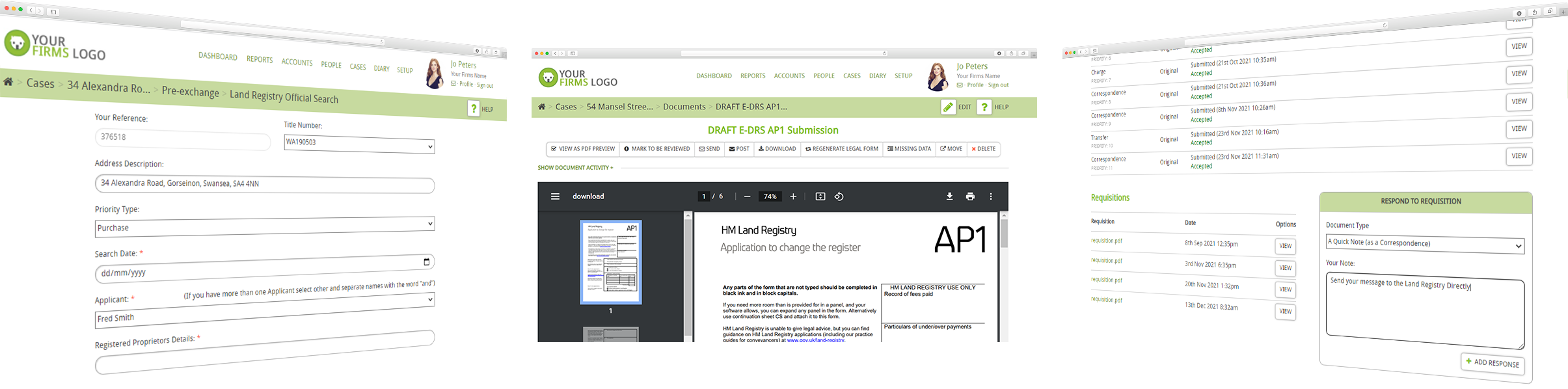
Task: Open Documents breadcrumb link on AP1 page
Action: [684, 107]
